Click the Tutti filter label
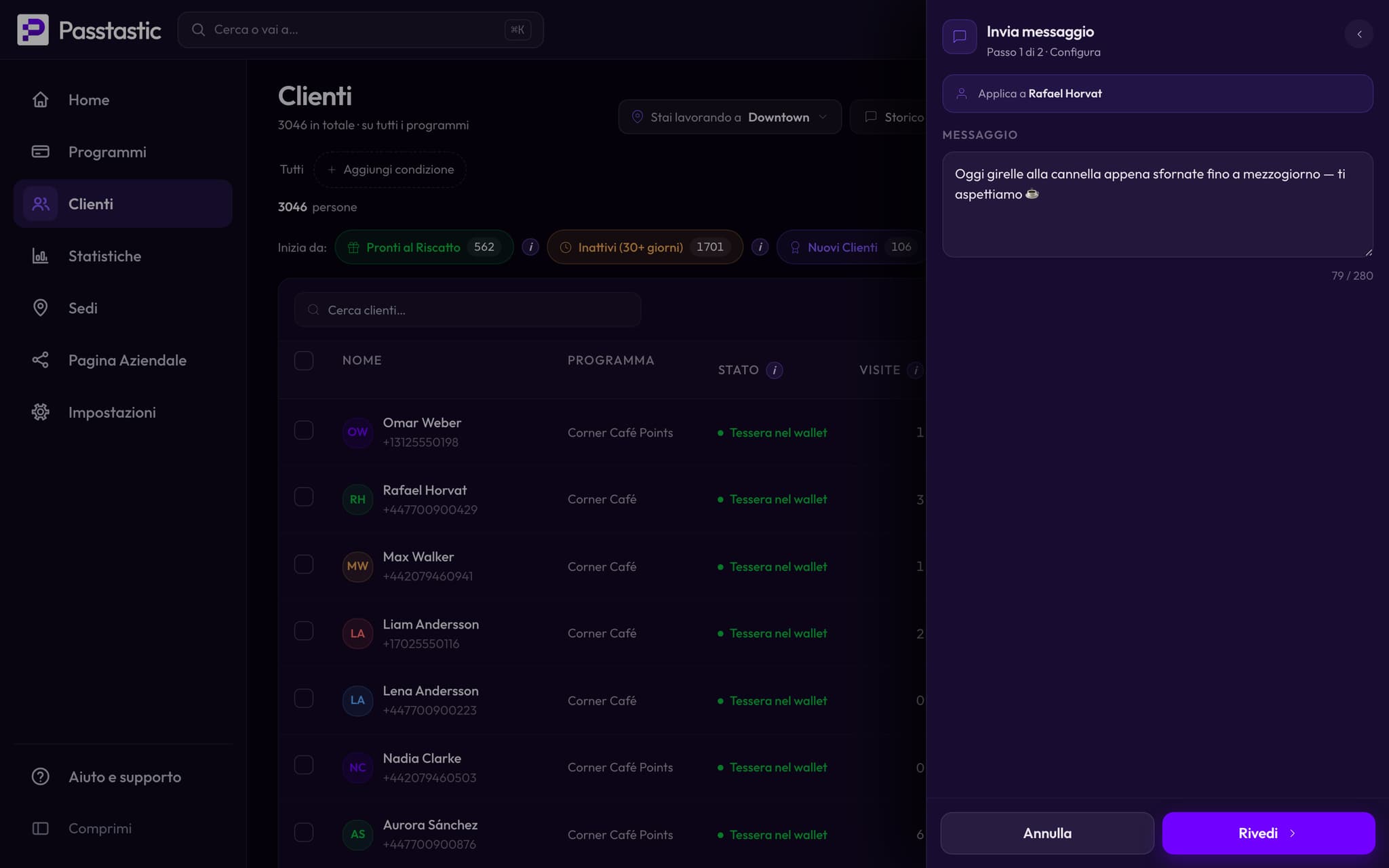This screenshot has height=868, width=1389. (x=292, y=170)
